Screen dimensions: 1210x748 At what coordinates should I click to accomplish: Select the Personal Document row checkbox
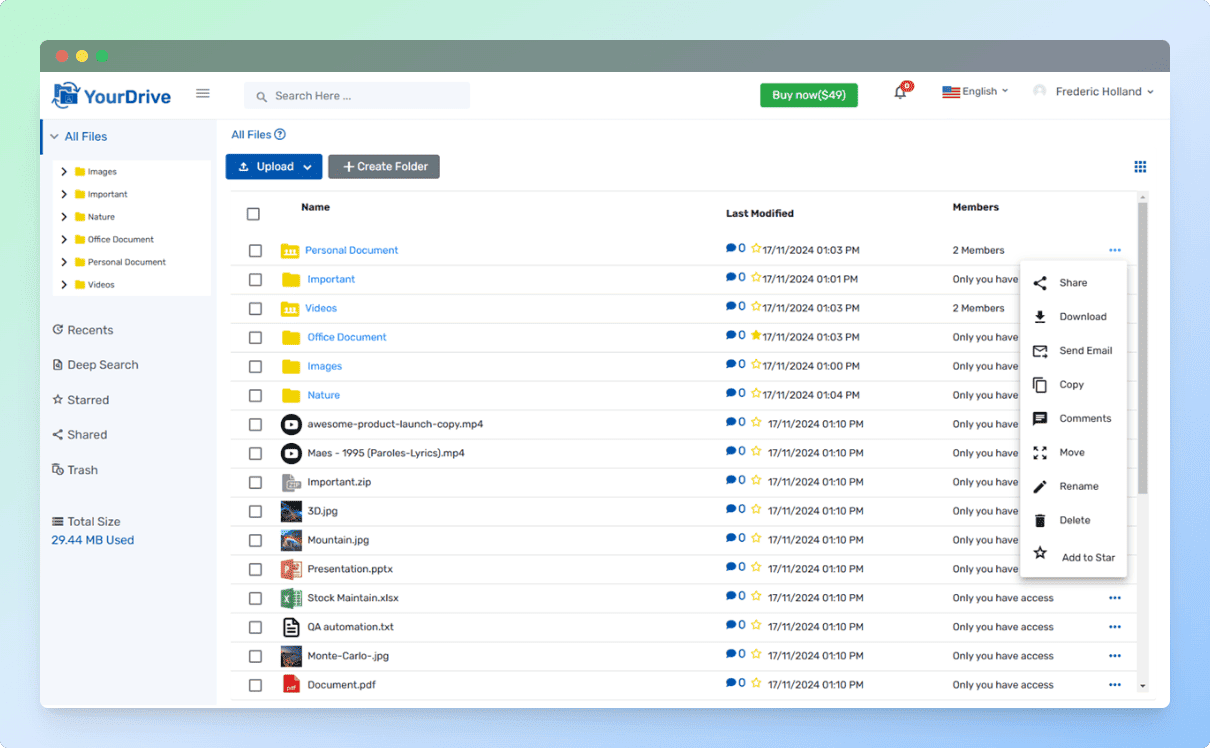255,251
